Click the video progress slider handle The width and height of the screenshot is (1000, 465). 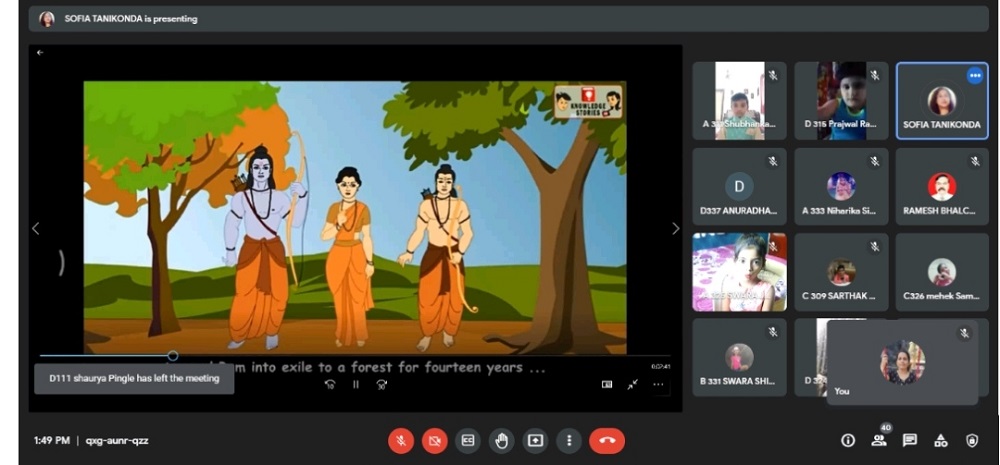click(173, 356)
